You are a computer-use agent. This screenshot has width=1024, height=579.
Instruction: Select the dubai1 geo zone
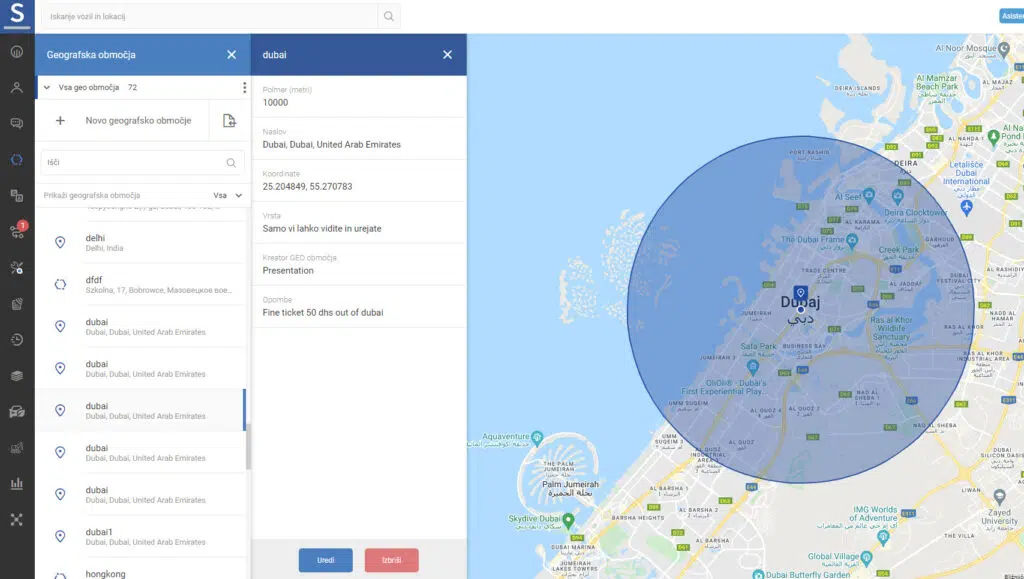pos(142,536)
